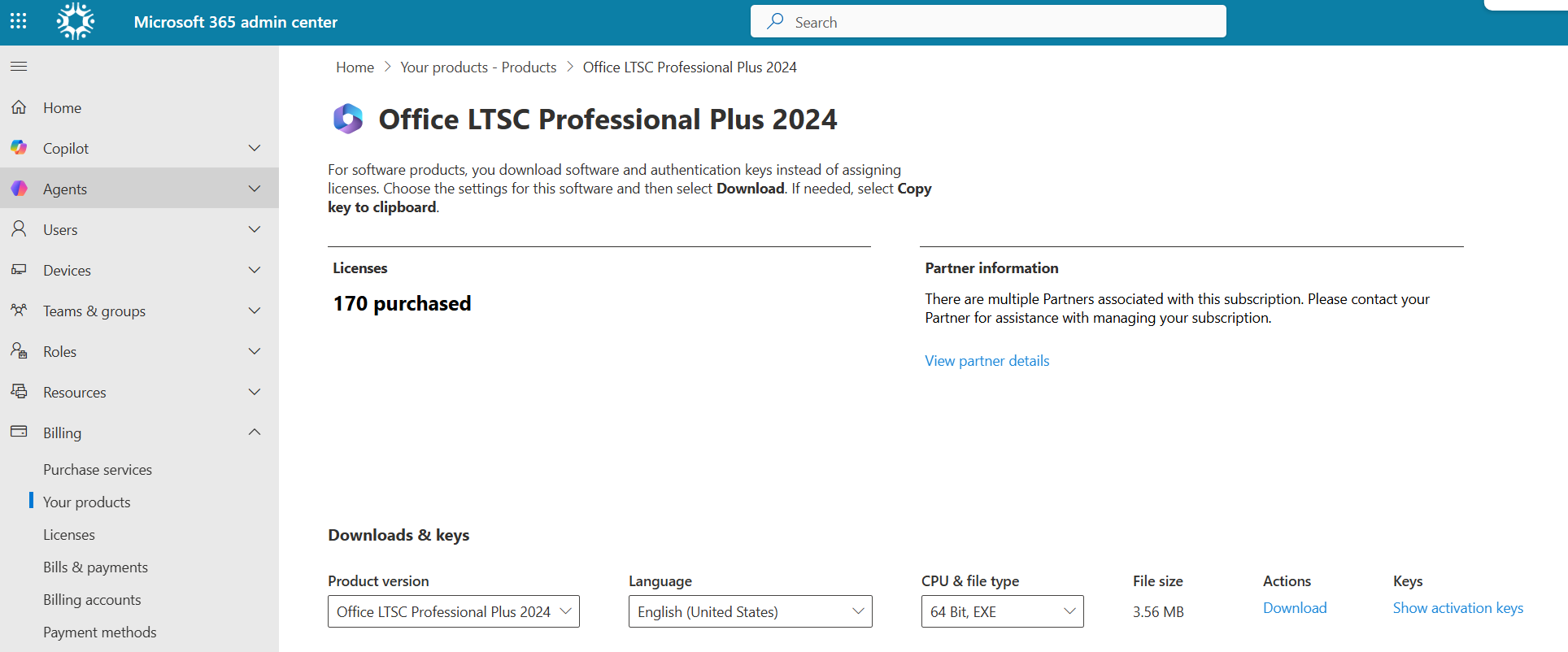Viewport: 1568px width, 652px height.
Task: Expand the Teams & groups chevron
Action: coord(255,311)
